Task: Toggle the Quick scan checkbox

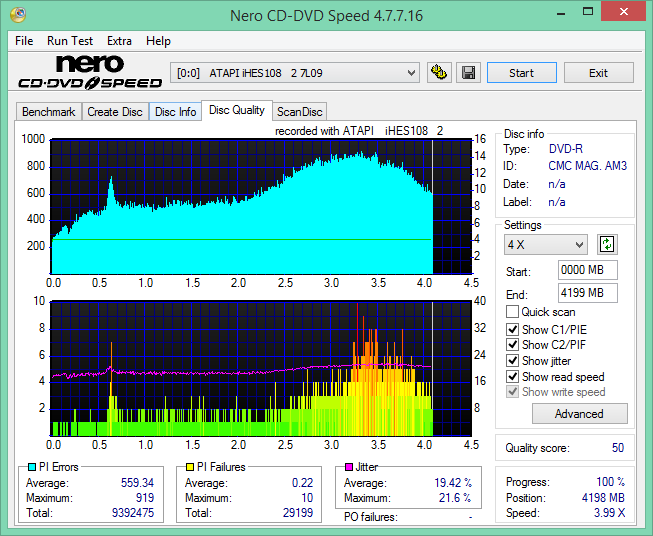Action: [x=512, y=312]
